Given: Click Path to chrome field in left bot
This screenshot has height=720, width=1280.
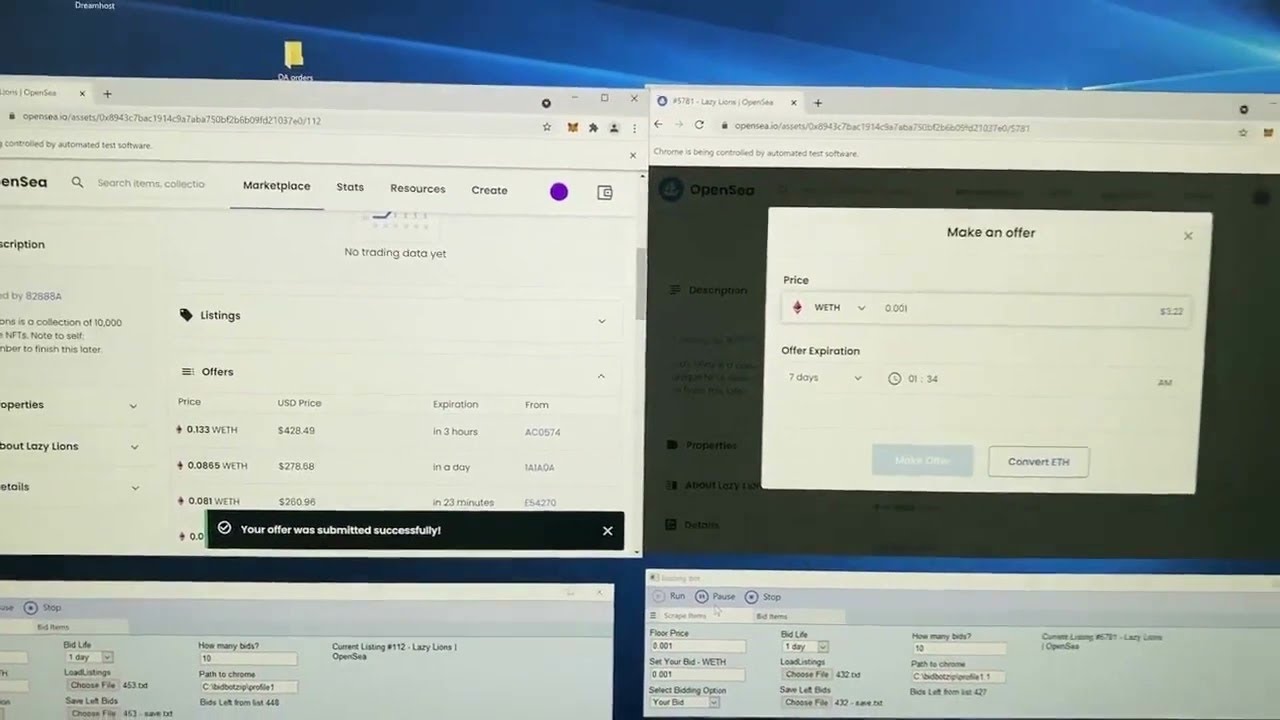Looking at the screenshot, I should coord(248,687).
